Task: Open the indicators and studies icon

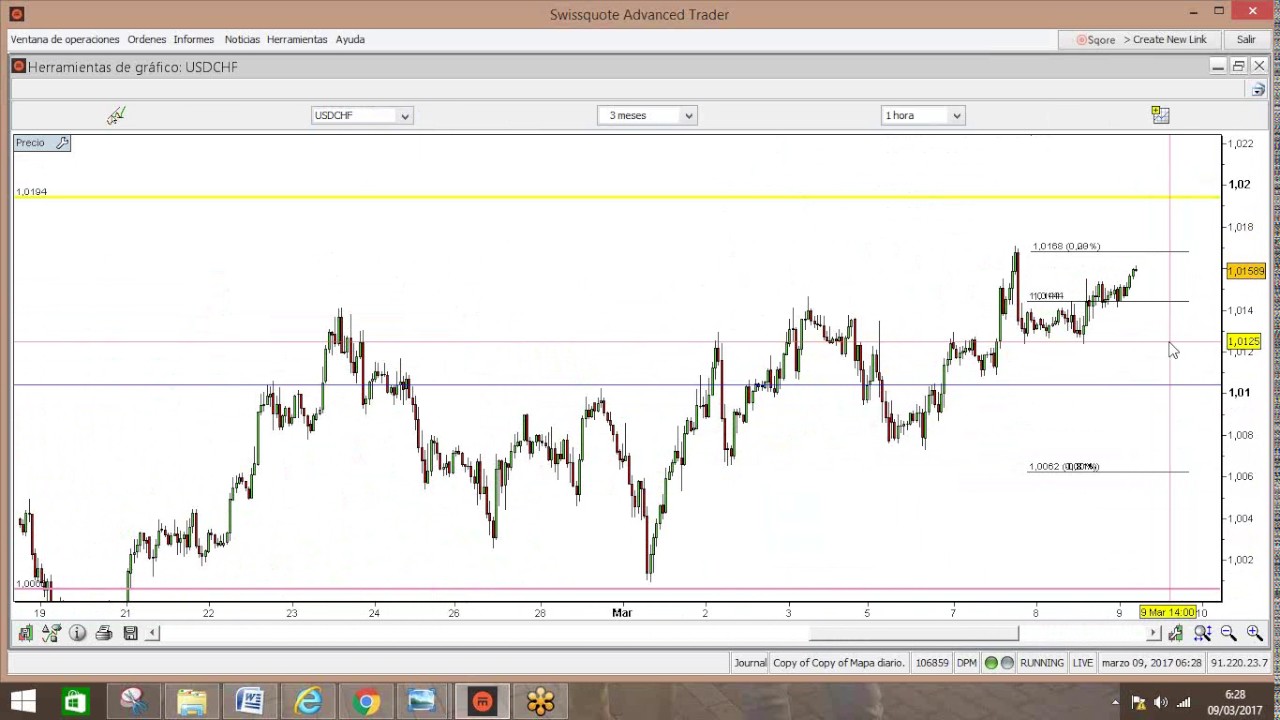Action: pos(51,633)
